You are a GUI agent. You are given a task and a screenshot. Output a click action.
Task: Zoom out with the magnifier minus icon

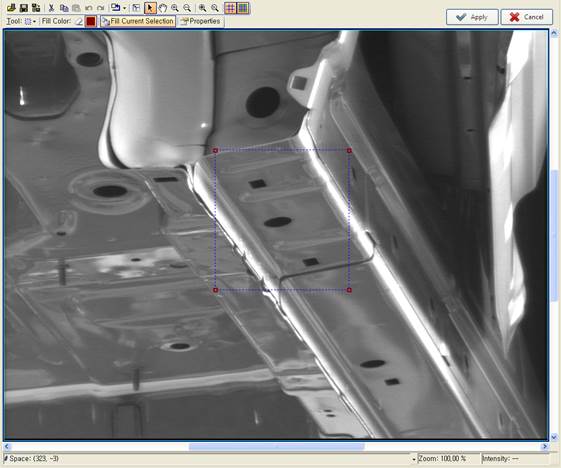coord(187,8)
